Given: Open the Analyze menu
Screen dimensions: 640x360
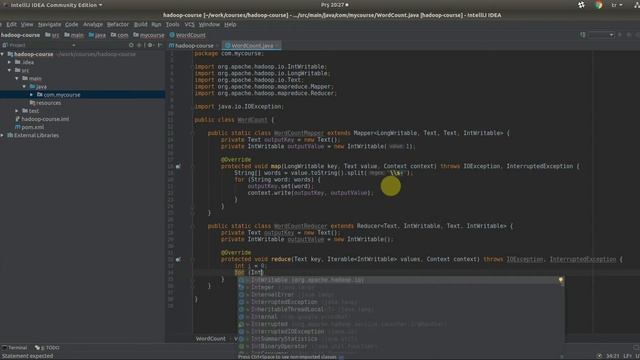Looking at the screenshot, I should (93, 24).
